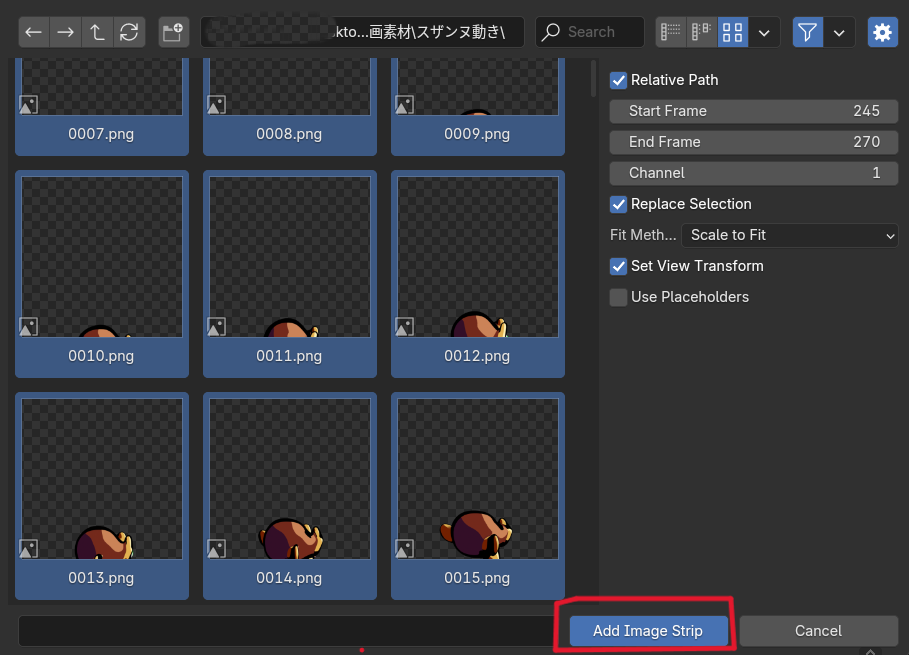Image resolution: width=909 pixels, height=655 pixels.
Task: Click the Cancel button
Action: 818,631
